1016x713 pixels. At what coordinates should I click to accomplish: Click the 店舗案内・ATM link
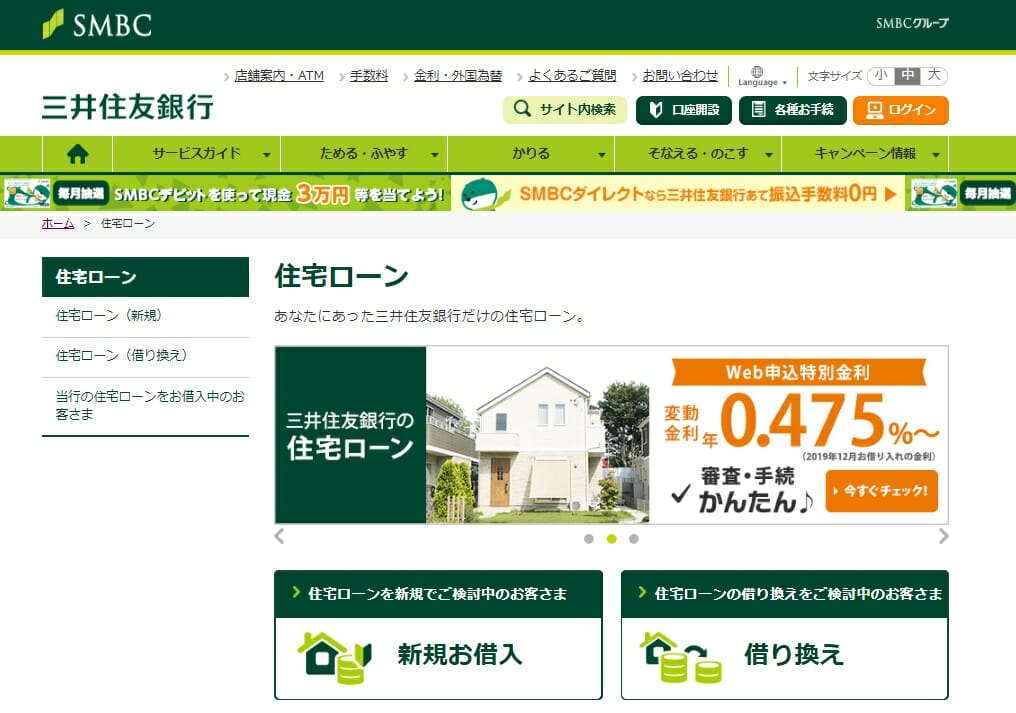coord(279,76)
